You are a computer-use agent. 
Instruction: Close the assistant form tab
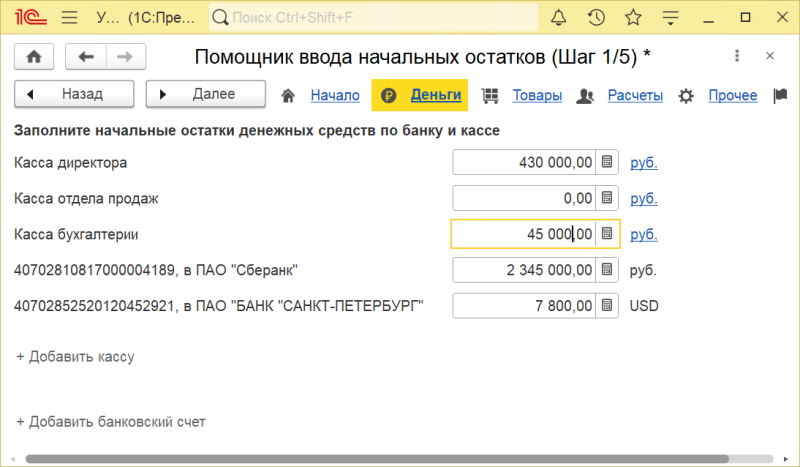[x=770, y=56]
